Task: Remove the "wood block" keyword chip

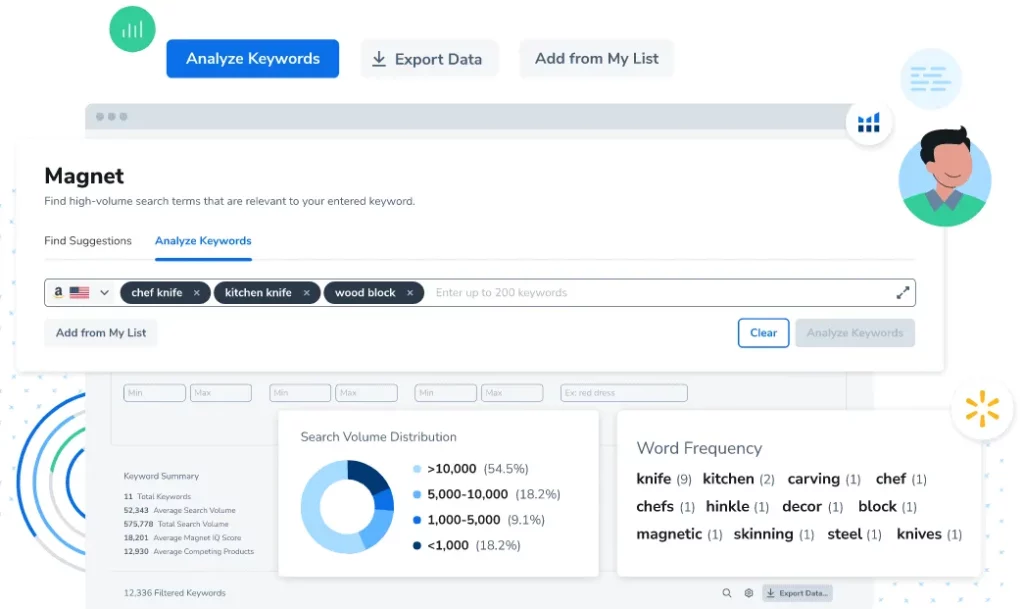Action: 410,293
